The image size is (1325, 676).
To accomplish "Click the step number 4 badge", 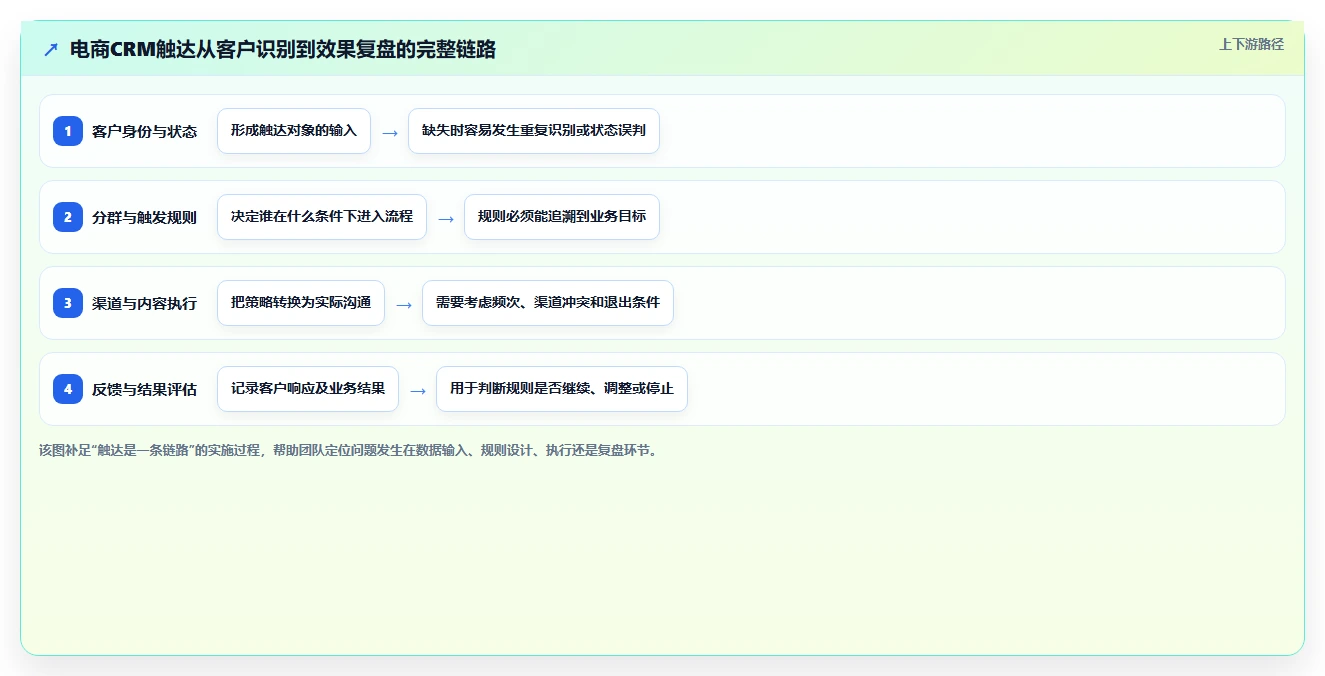I will click(68, 389).
